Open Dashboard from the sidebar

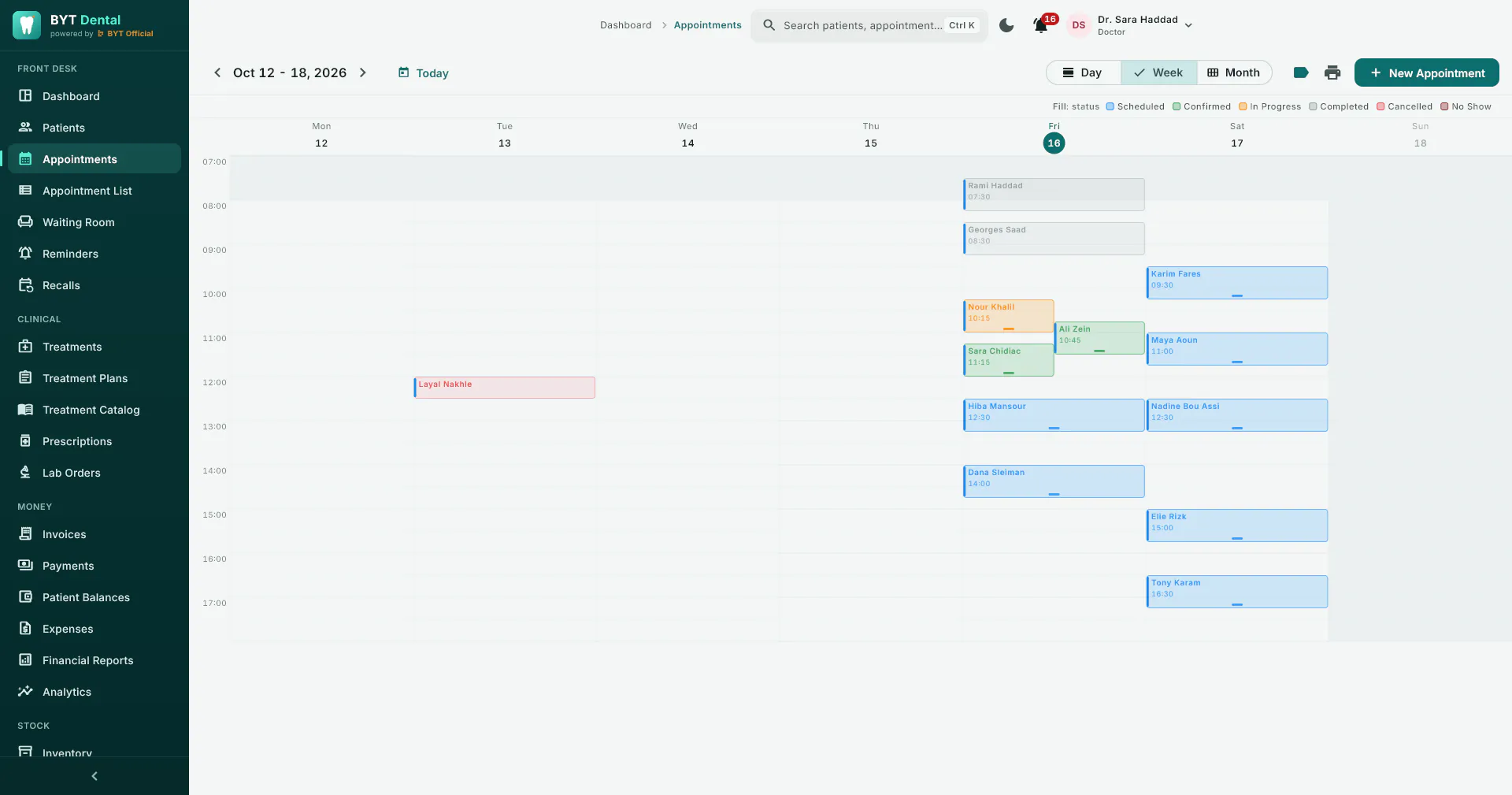(94, 96)
